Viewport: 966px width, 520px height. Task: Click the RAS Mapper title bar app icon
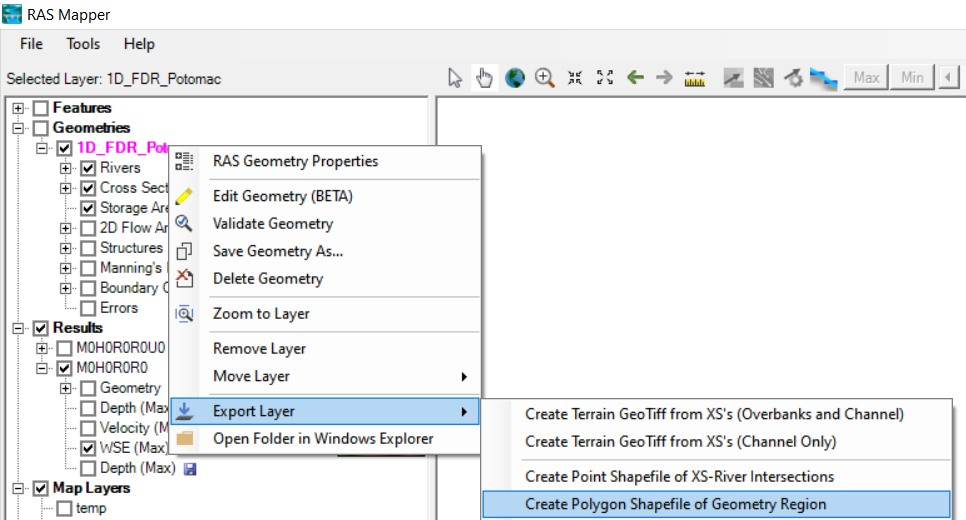click(x=12, y=14)
